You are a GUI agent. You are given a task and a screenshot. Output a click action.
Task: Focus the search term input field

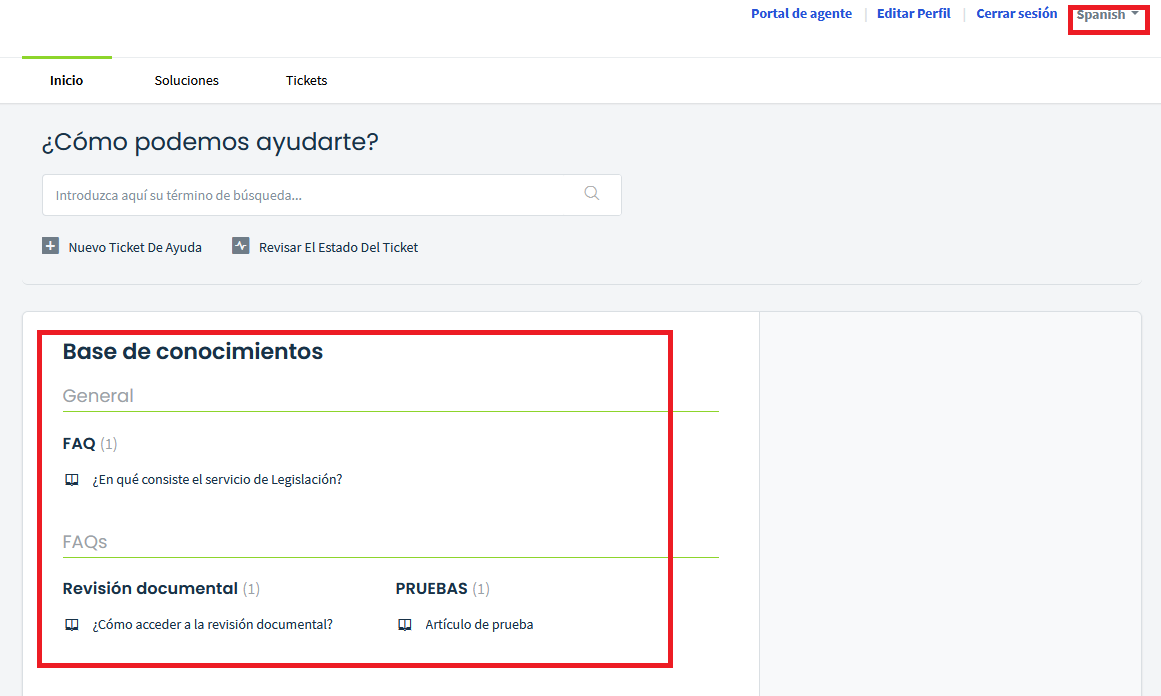pos(310,195)
